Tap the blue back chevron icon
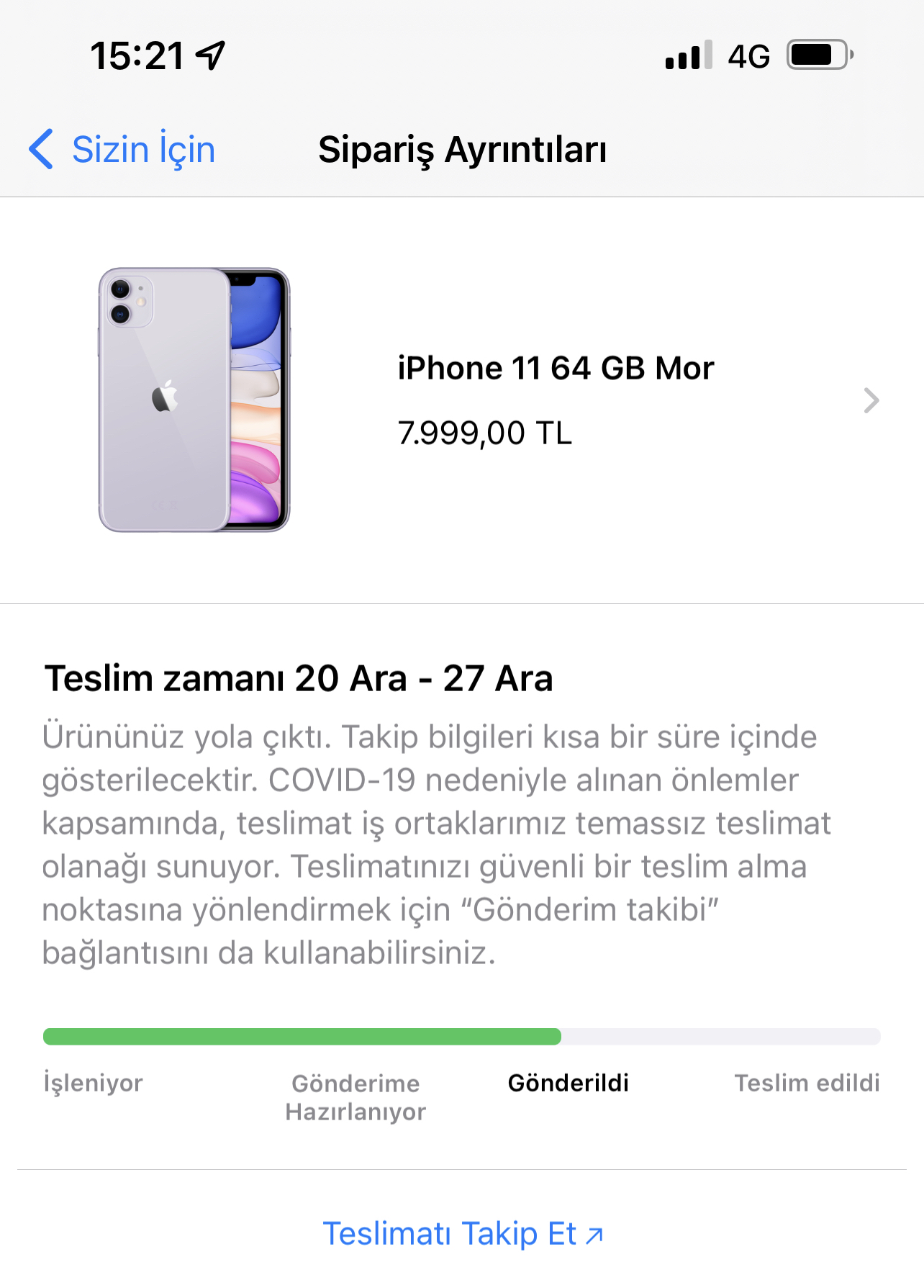This screenshot has width=924, height=1288. click(41, 149)
